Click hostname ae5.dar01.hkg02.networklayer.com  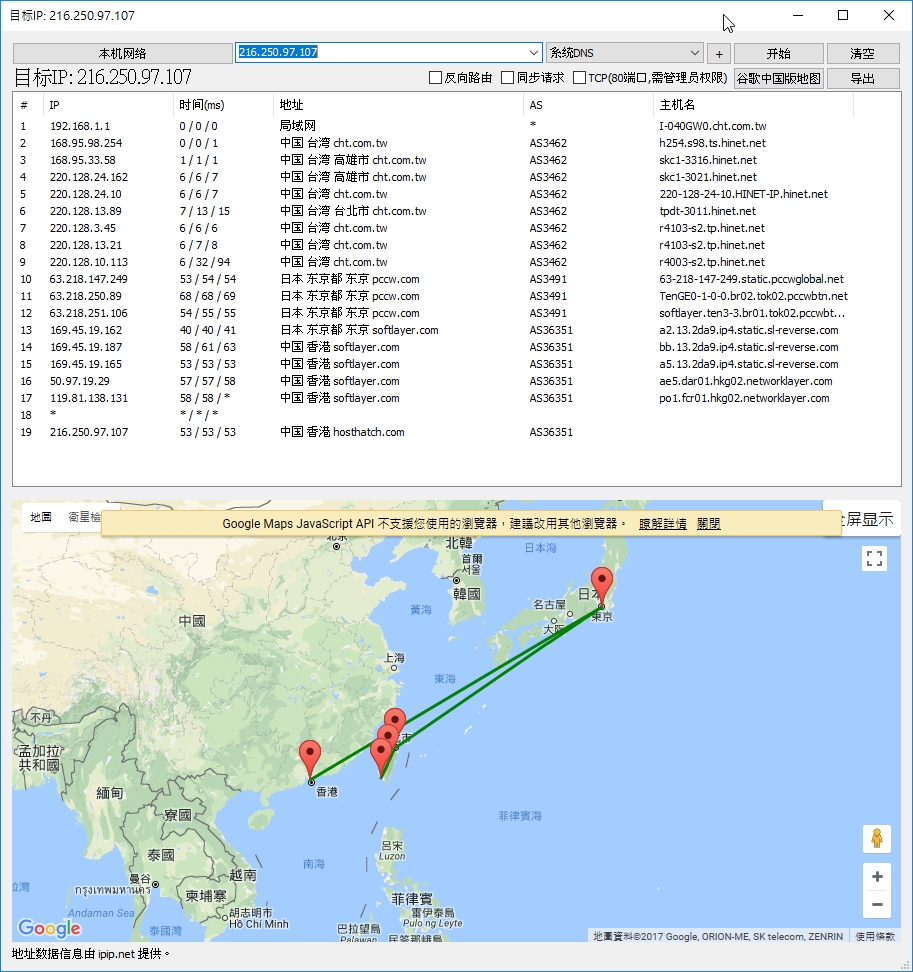pyautogui.click(x=746, y=381)
